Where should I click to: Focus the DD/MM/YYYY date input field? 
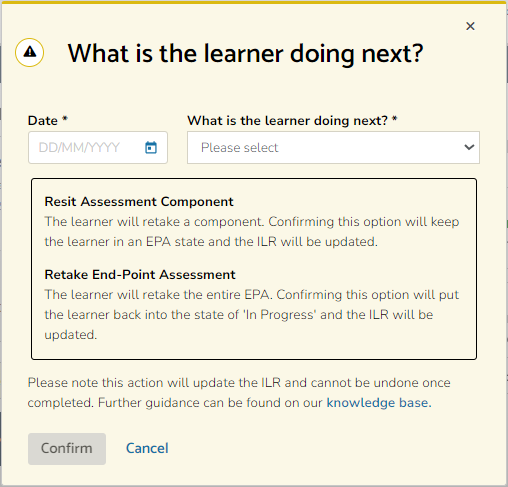(x=98, y=147)
